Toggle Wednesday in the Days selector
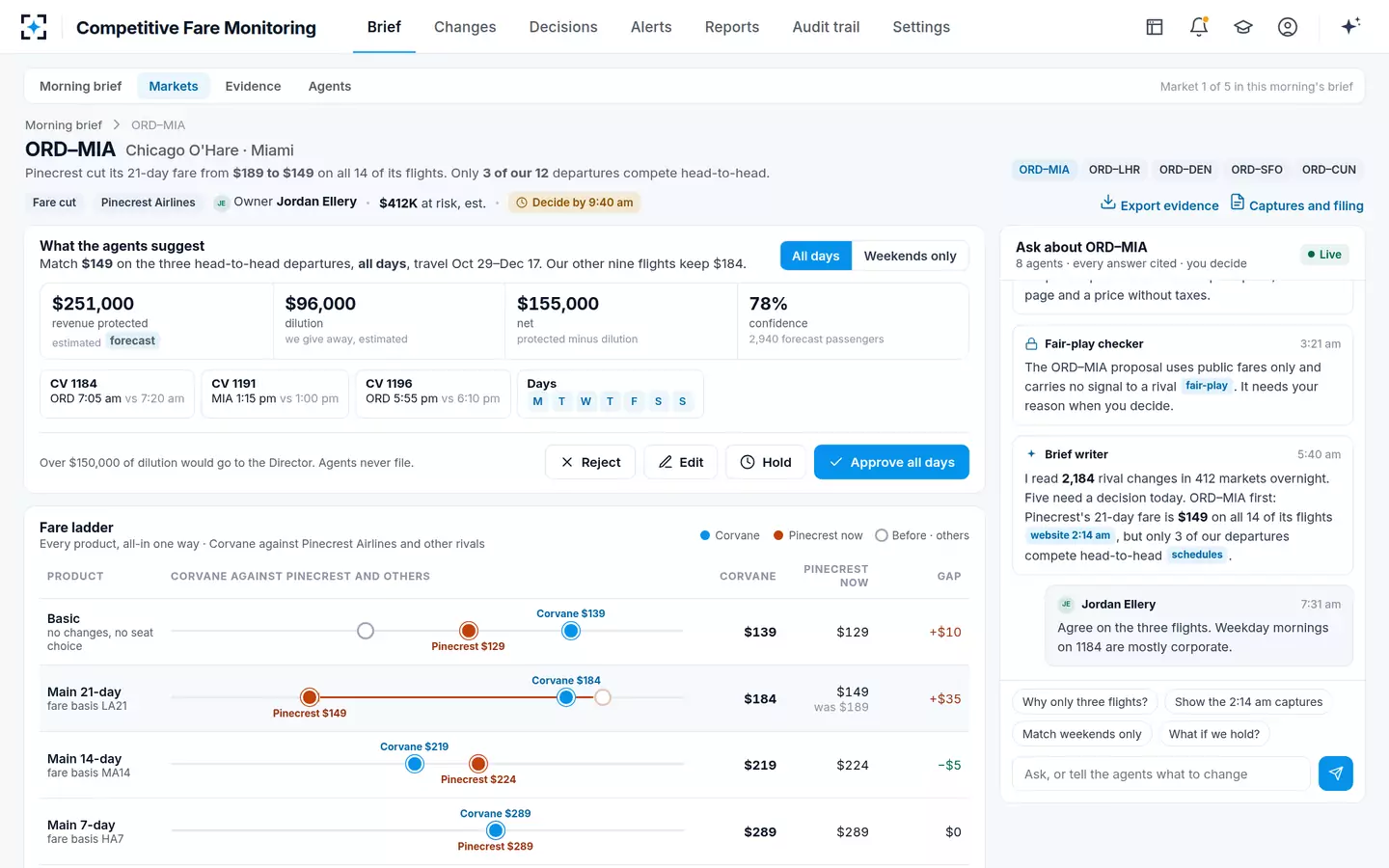 (x=586, y=401)
